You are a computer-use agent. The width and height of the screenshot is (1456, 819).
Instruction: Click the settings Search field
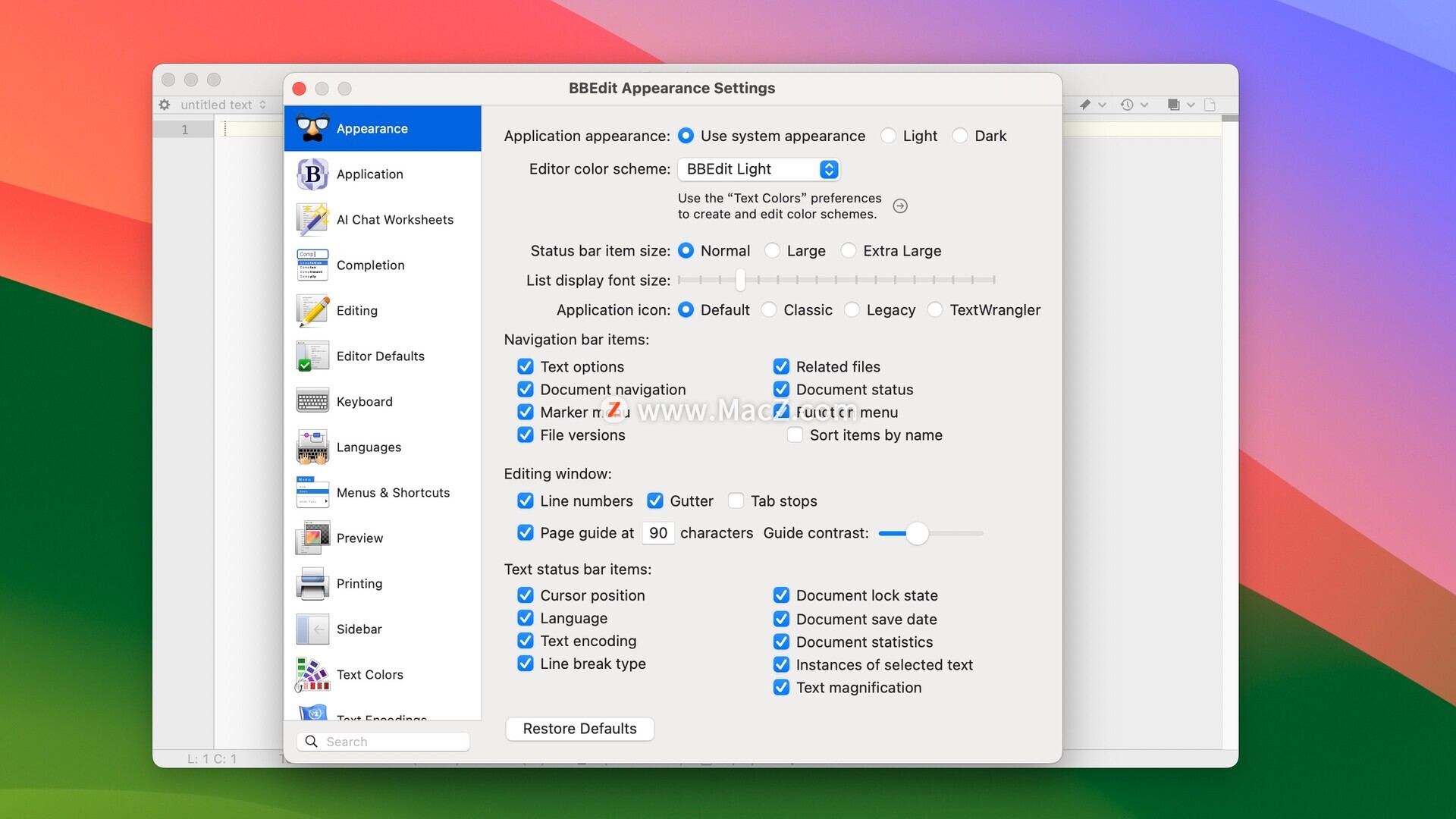pos(383,742)
